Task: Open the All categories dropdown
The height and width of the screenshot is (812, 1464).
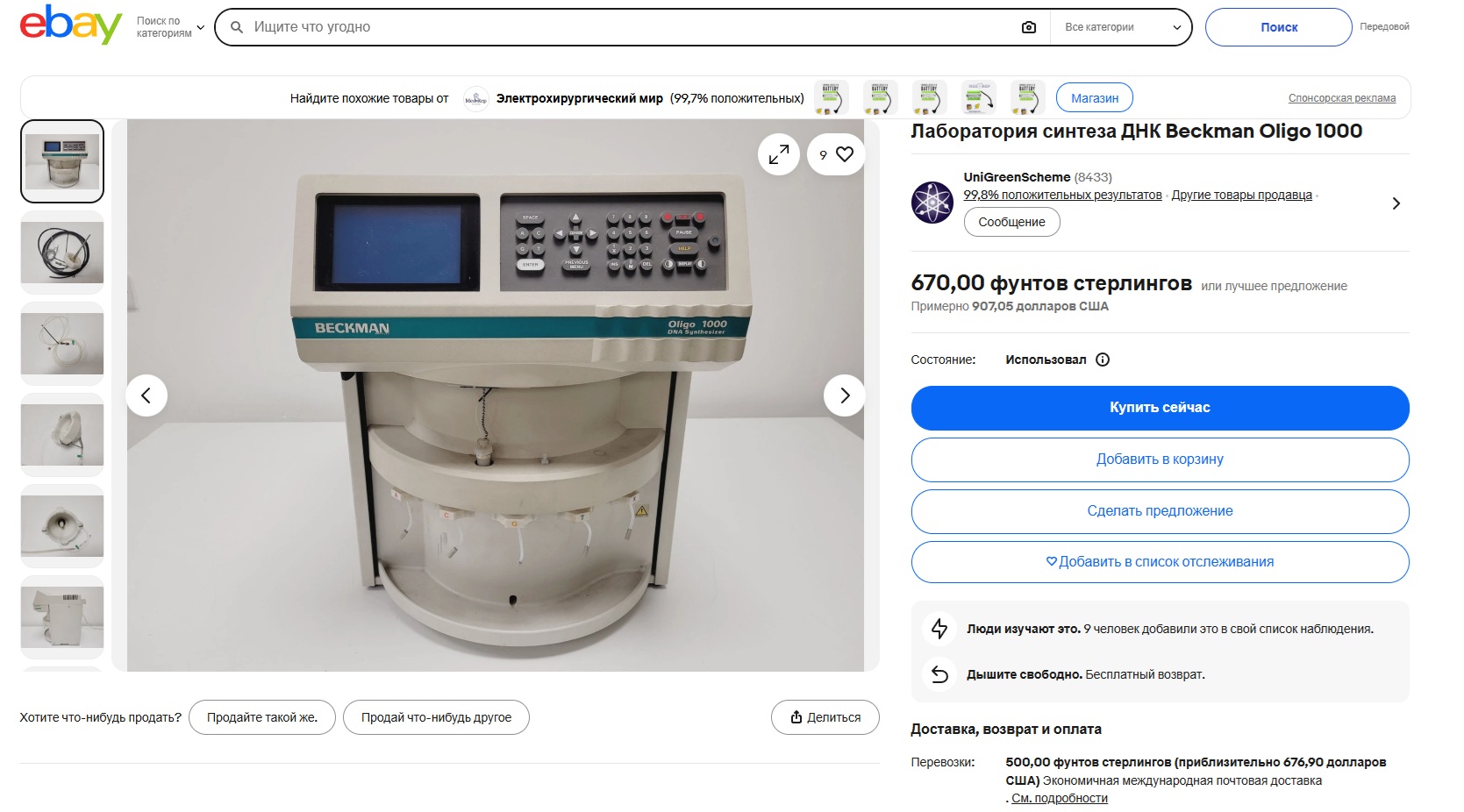Action: tap(1123, 27)
